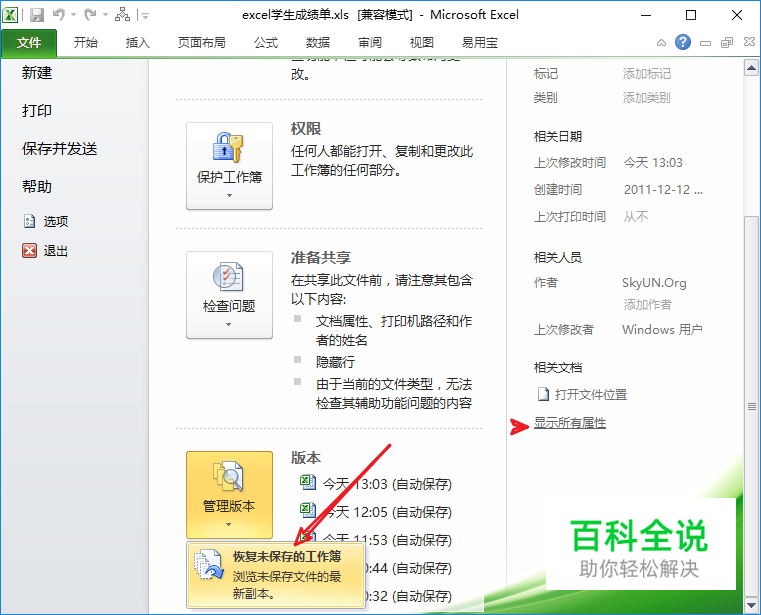Click the Save icon in quick access toolbar
761x615 pixels.
pyautogui.click(x=37, y=15)
